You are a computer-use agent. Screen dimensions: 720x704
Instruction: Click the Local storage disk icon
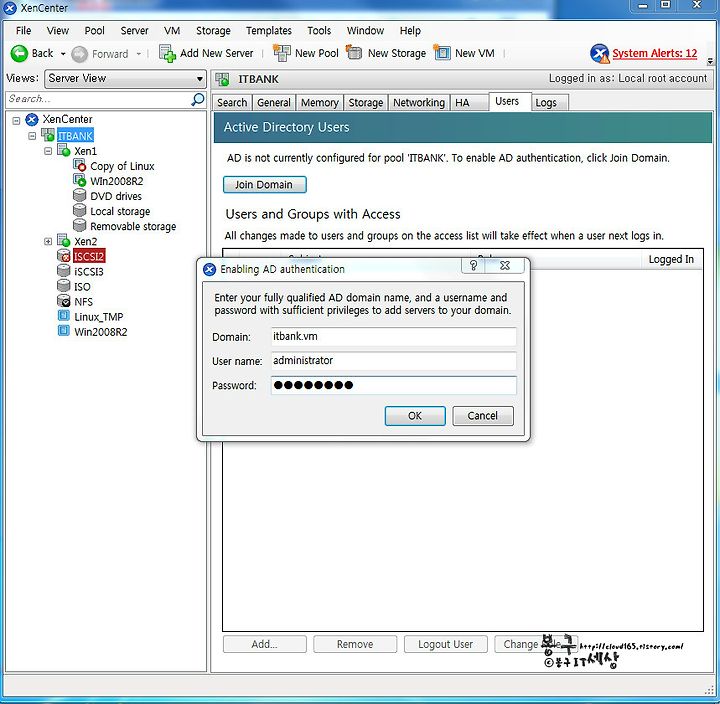(79, 211)
